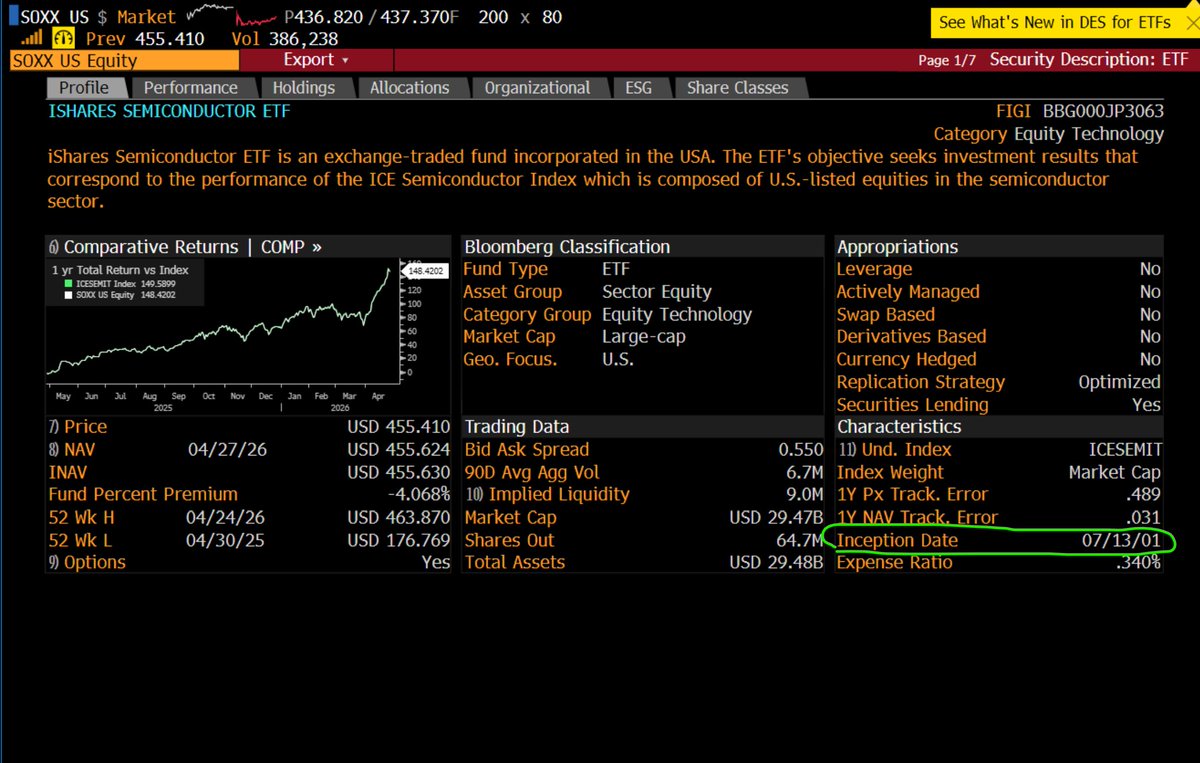Click the intraday sparkline chart in header

[232, 16]
